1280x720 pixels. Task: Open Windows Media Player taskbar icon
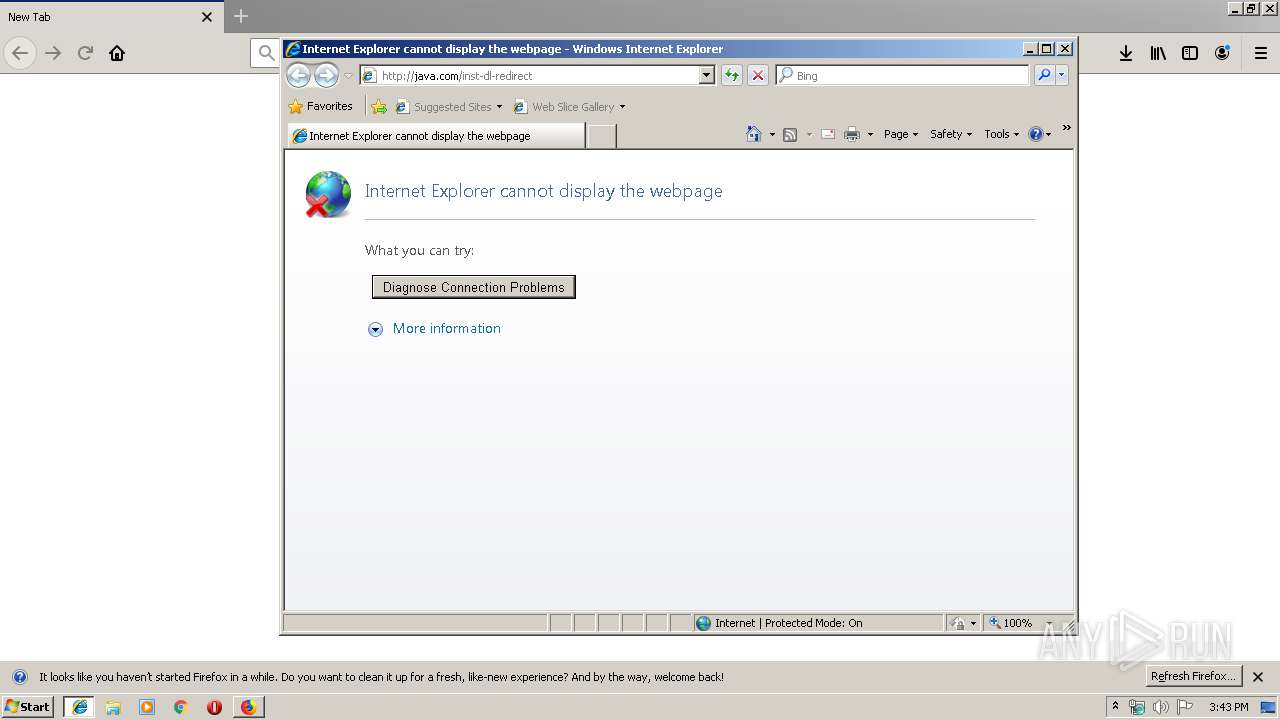(x=147, y=707)
